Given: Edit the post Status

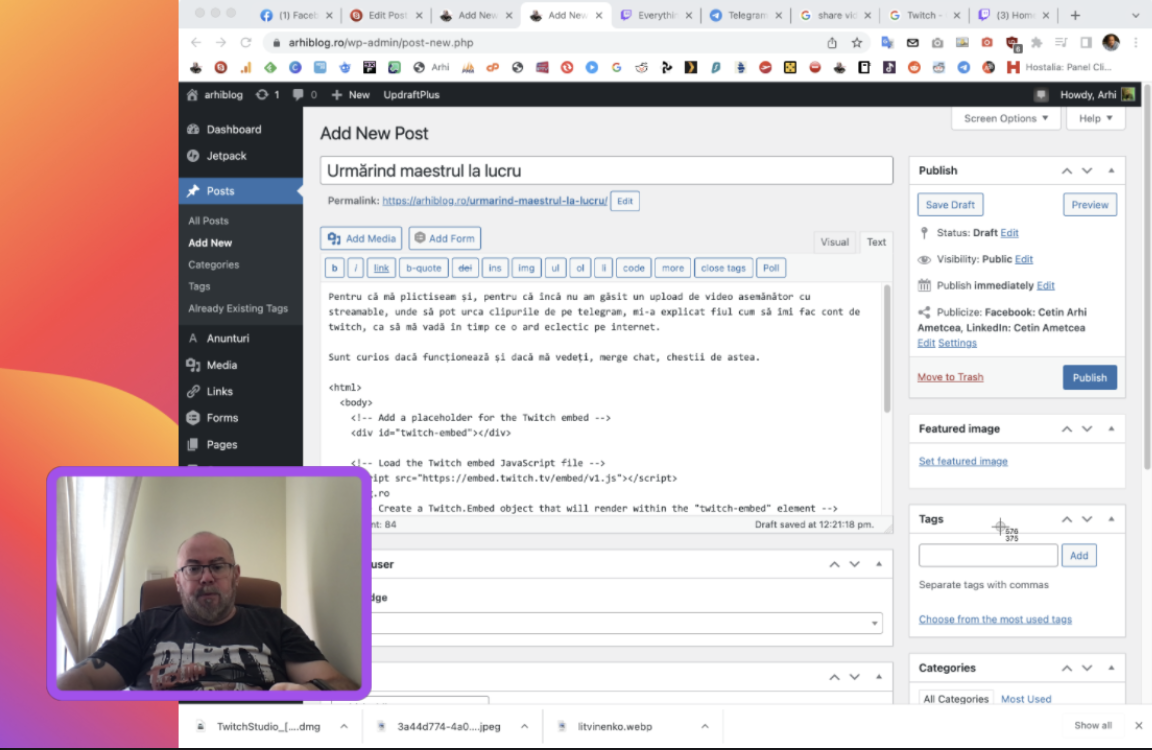Looking at the screenshot, I should [x=1009, y=233].
